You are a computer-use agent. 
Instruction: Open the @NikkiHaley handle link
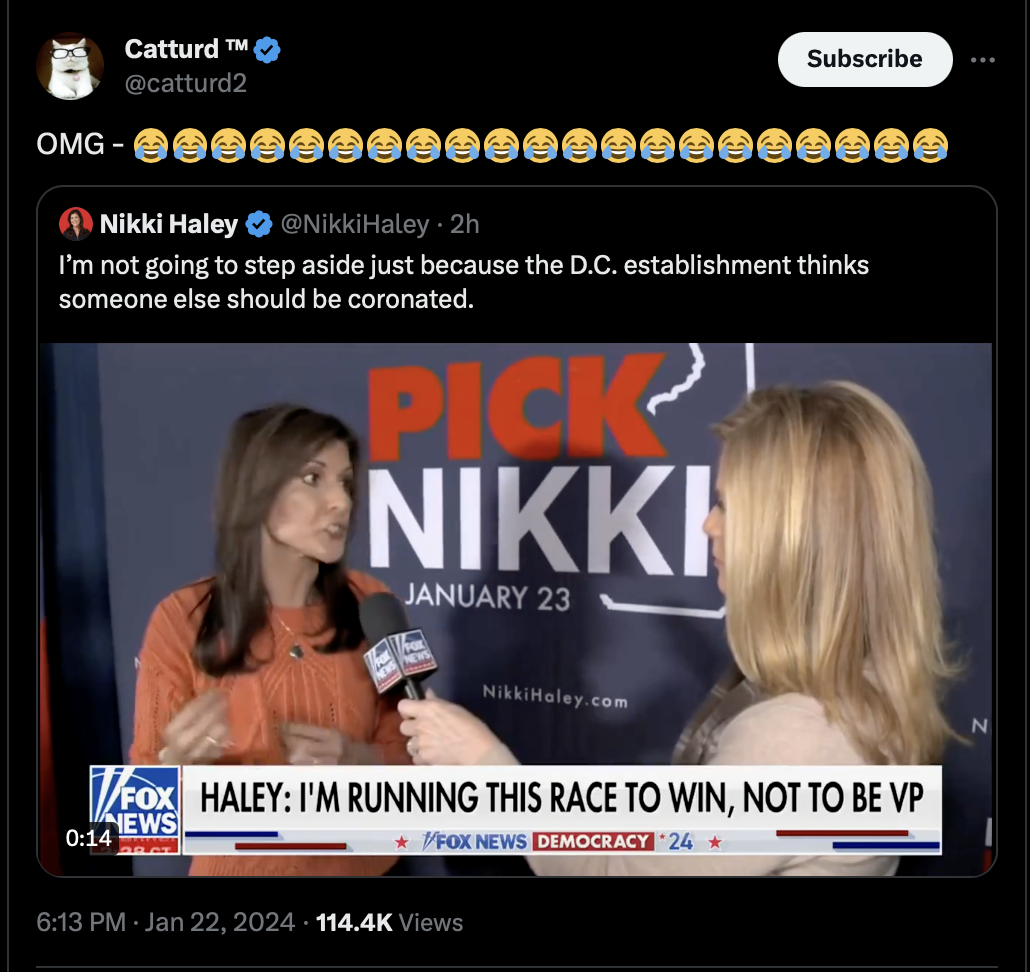pos(355,225)
